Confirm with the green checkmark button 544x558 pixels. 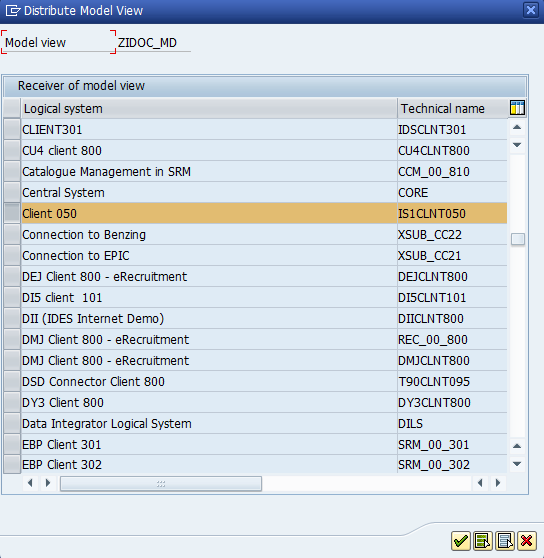461,541
